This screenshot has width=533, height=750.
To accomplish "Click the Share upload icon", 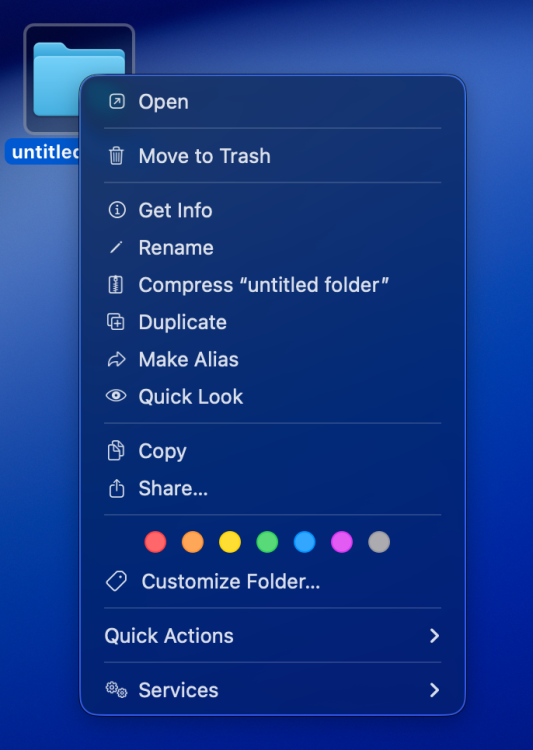I will pyautogui.click(x=116, y=489).
